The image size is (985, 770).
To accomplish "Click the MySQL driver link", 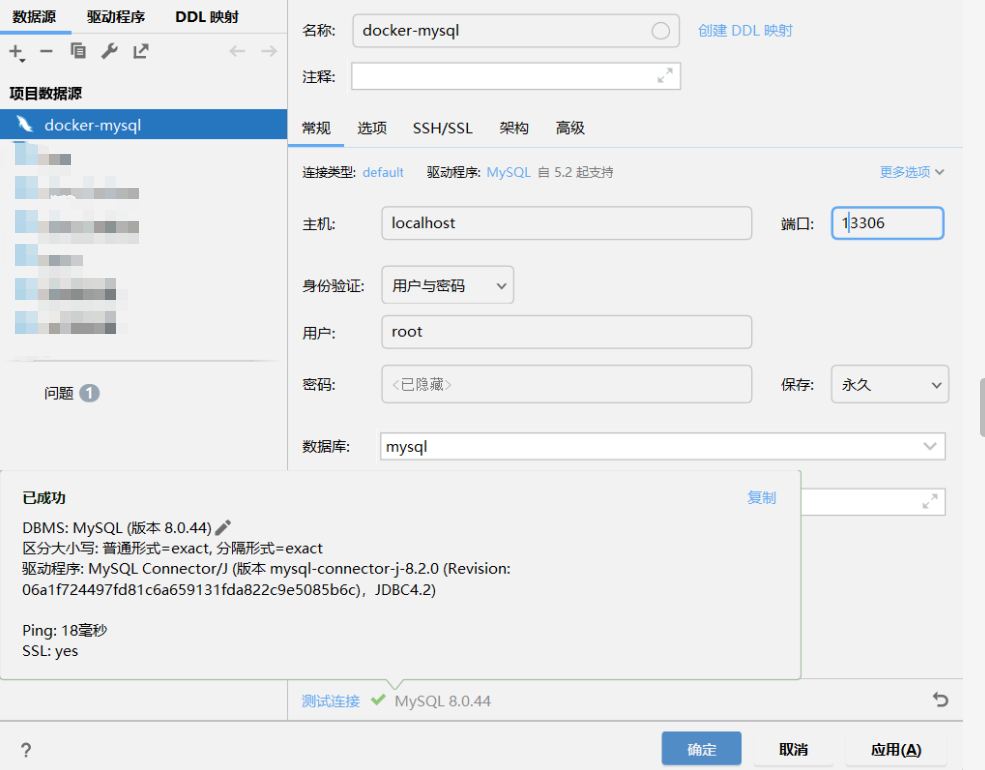I will [x=509, y=172].
